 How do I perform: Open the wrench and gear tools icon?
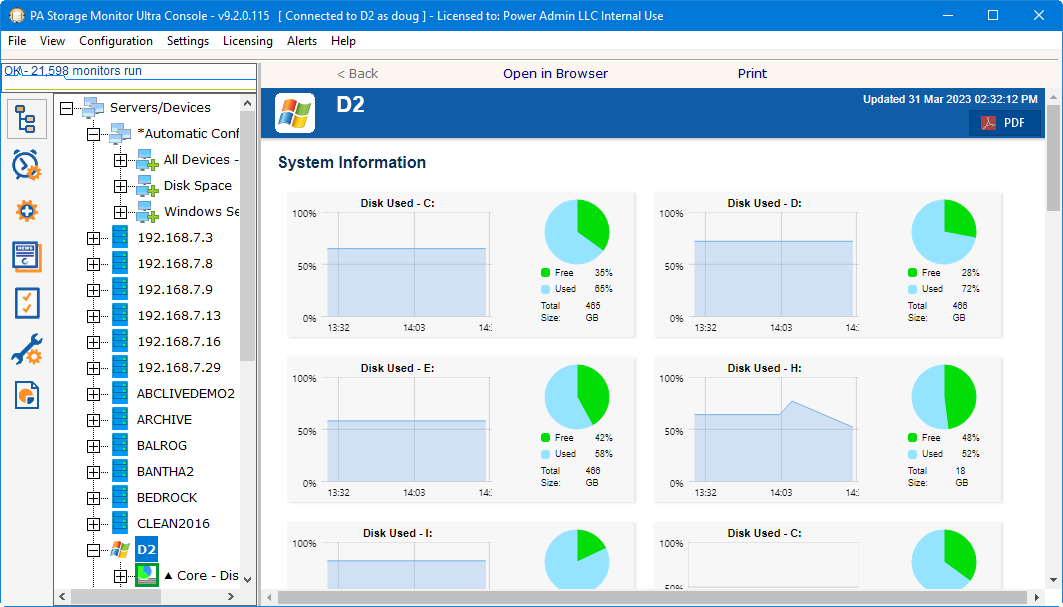pos(26,349)
